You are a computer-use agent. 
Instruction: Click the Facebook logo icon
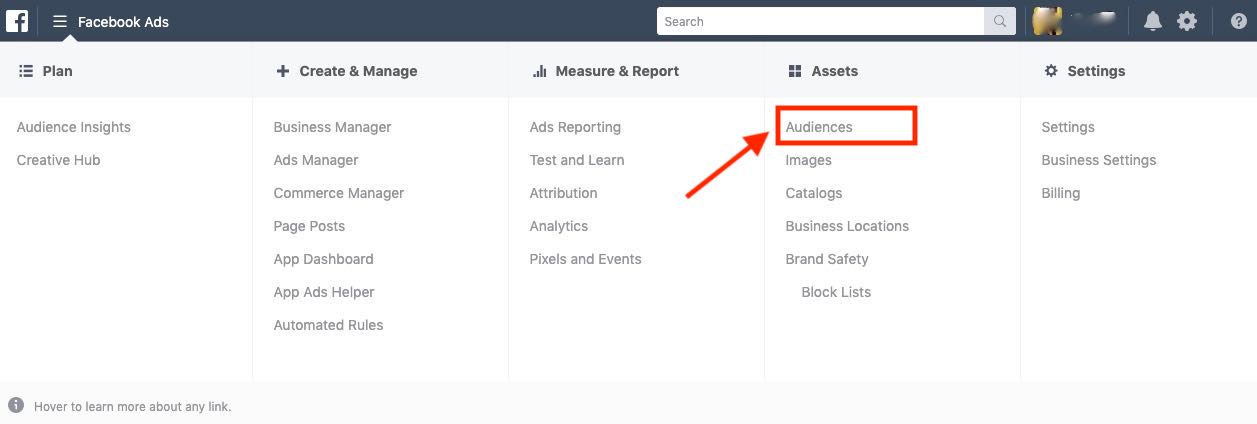[17, 21]
